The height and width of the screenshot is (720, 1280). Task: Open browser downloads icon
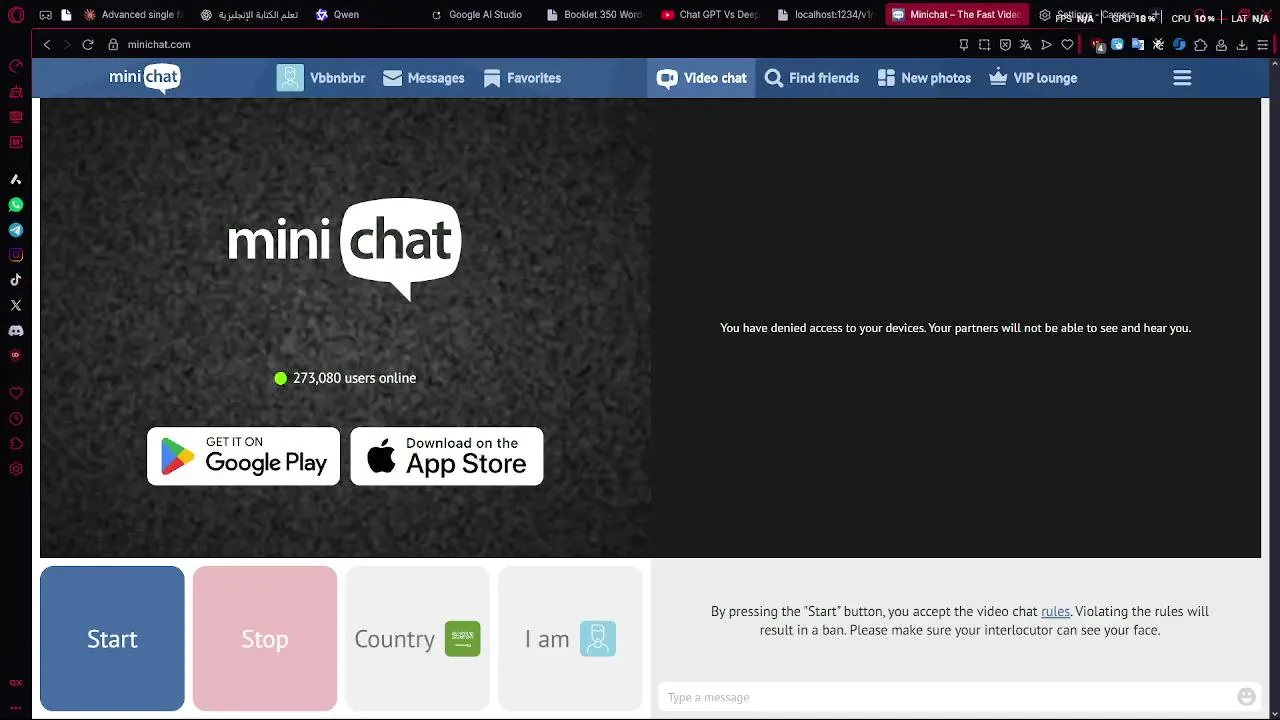1242,44
